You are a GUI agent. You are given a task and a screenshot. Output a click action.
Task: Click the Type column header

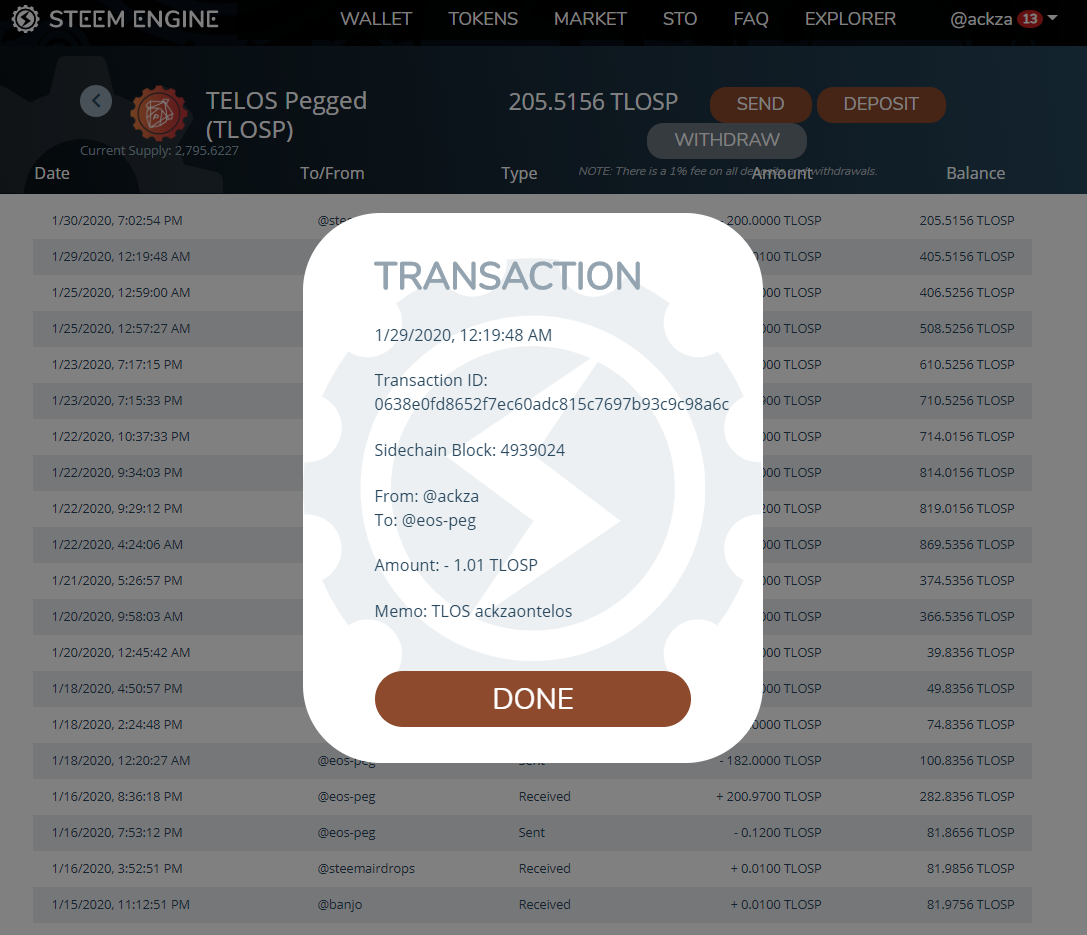[x=519, y=173]
